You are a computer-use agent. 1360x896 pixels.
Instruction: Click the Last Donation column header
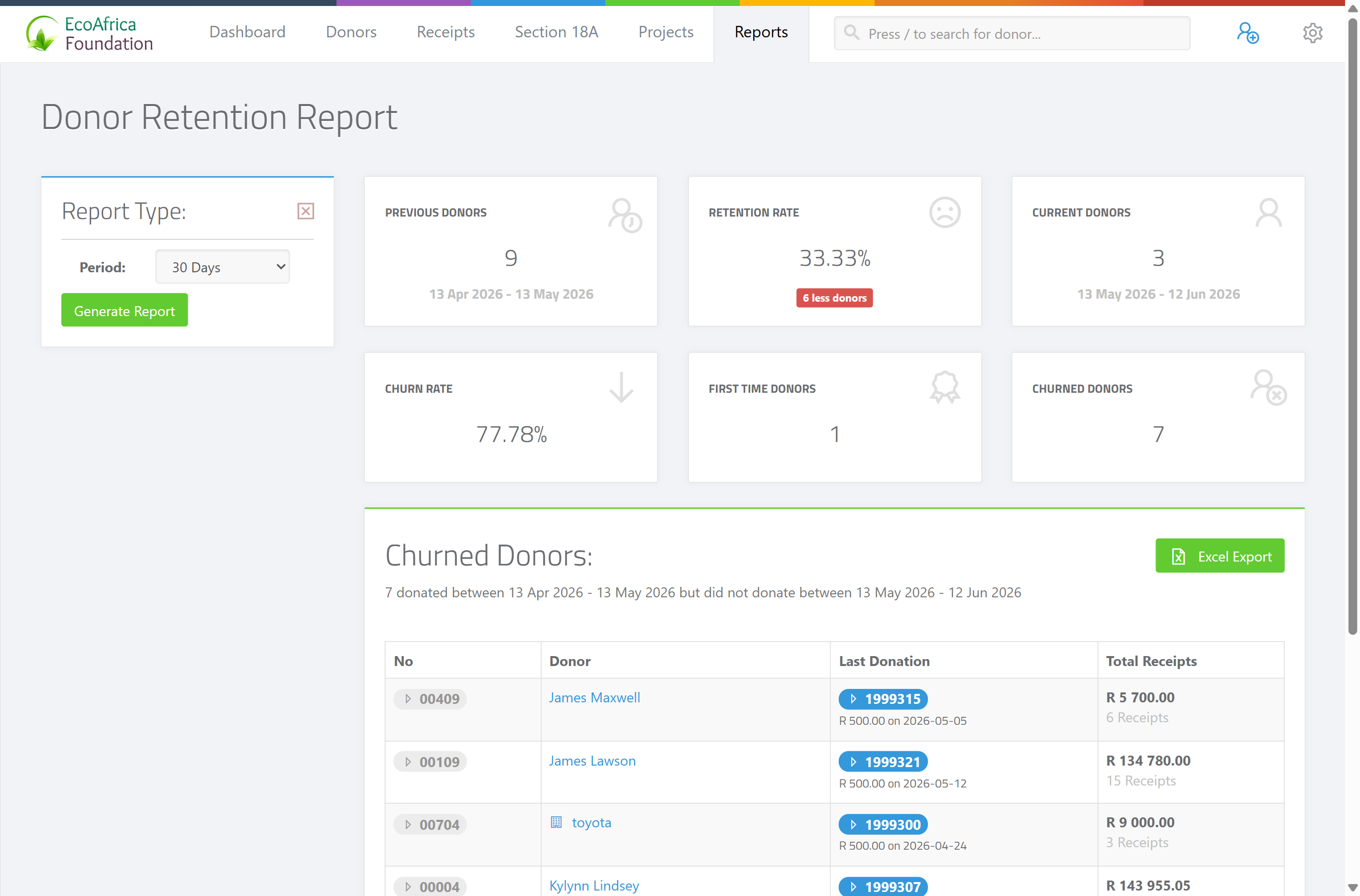pos(884,661)
